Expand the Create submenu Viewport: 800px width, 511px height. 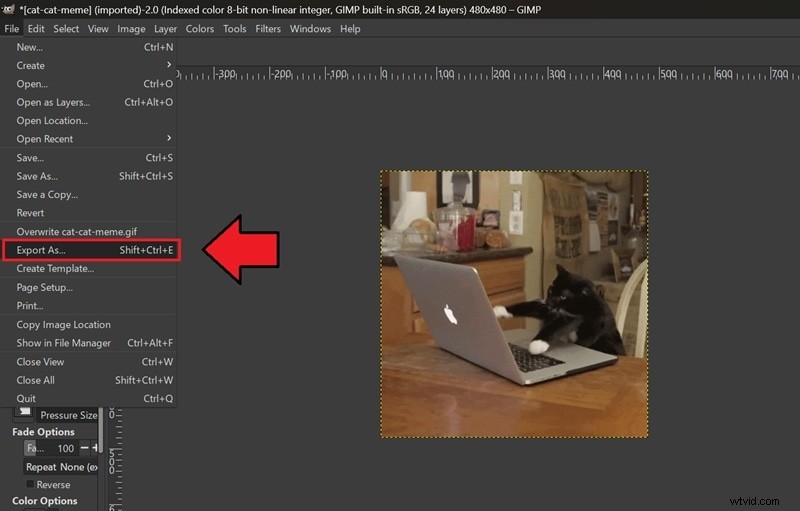89,65
